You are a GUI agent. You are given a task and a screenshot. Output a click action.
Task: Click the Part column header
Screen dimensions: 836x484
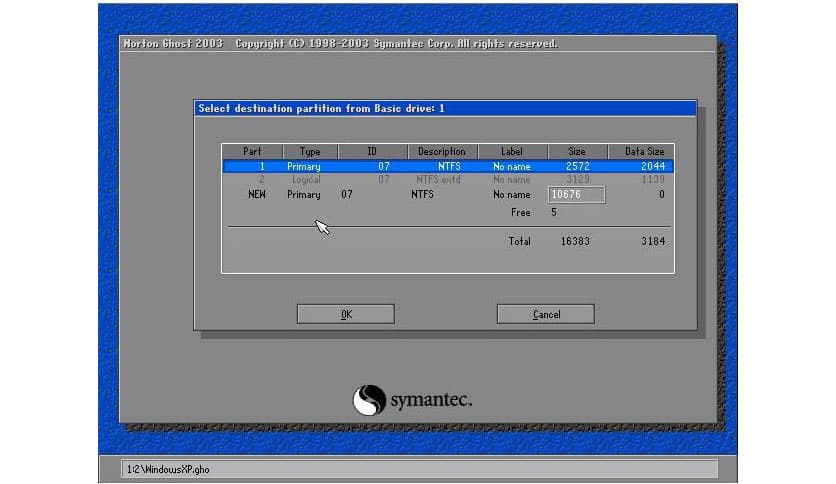tap(252, 151)
